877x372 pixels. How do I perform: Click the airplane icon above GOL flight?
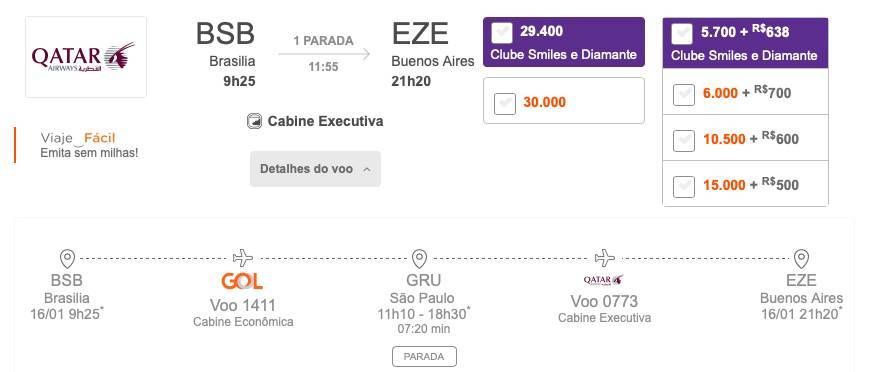243,258
